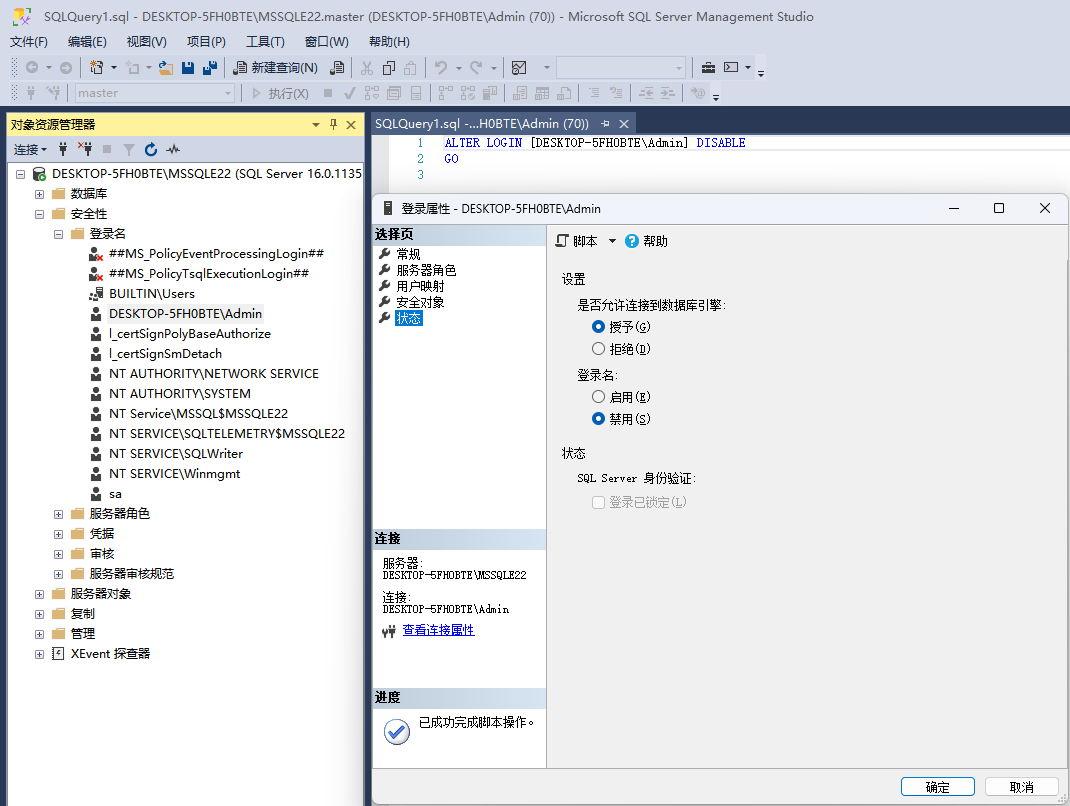Viewport: 1070px width, 806px height.
Task: Click the Disconnect plug icon with red X
Action: tap(84, 149)
